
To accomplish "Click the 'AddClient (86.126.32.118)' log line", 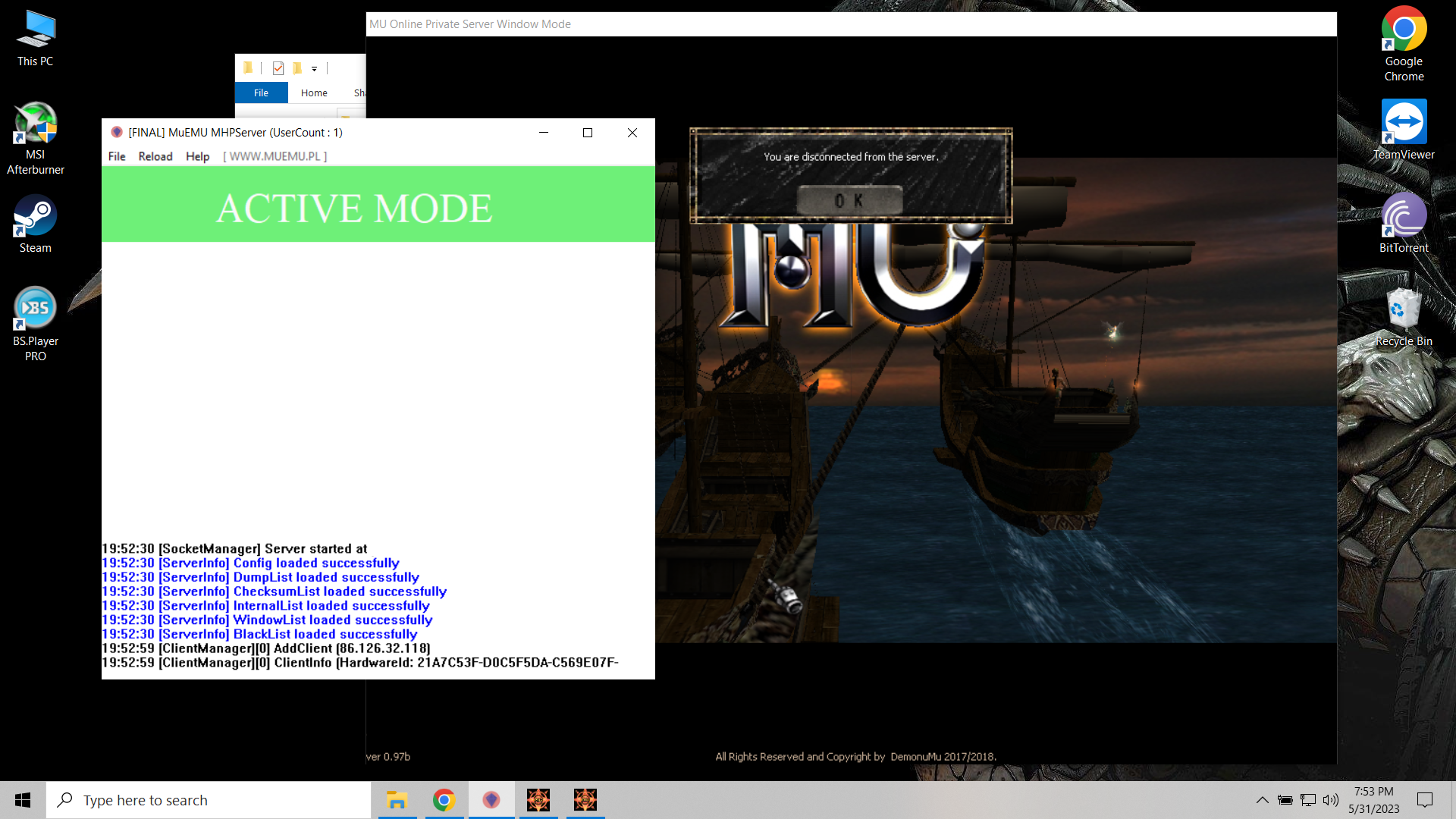I will point(266,648).
